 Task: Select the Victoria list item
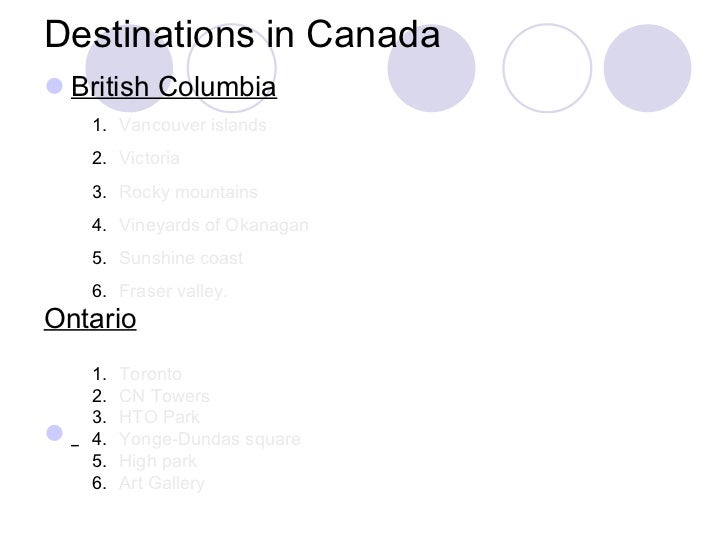[x=149, y=158]
